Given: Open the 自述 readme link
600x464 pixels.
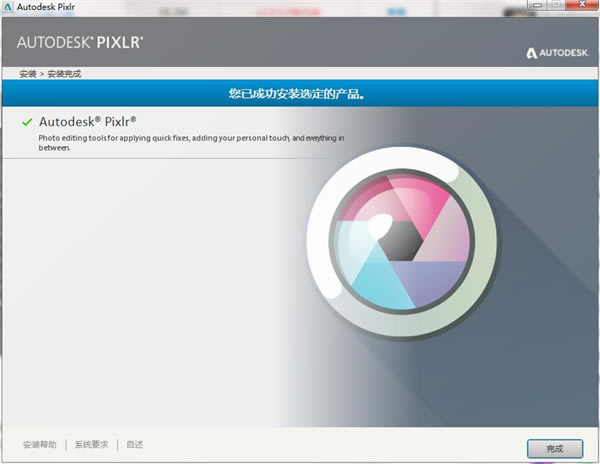Looking at the screenshot, I should 135,444.
